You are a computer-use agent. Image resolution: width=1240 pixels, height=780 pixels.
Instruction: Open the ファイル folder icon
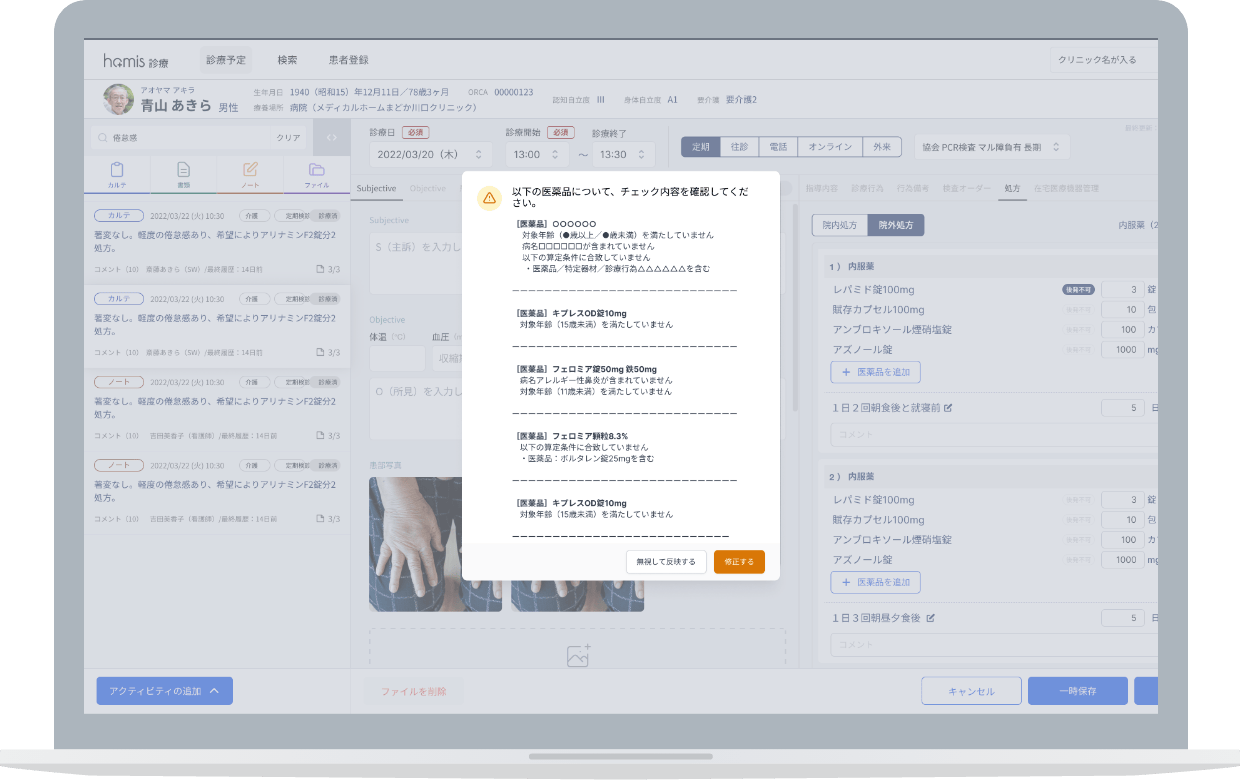(x=316, y=174)
